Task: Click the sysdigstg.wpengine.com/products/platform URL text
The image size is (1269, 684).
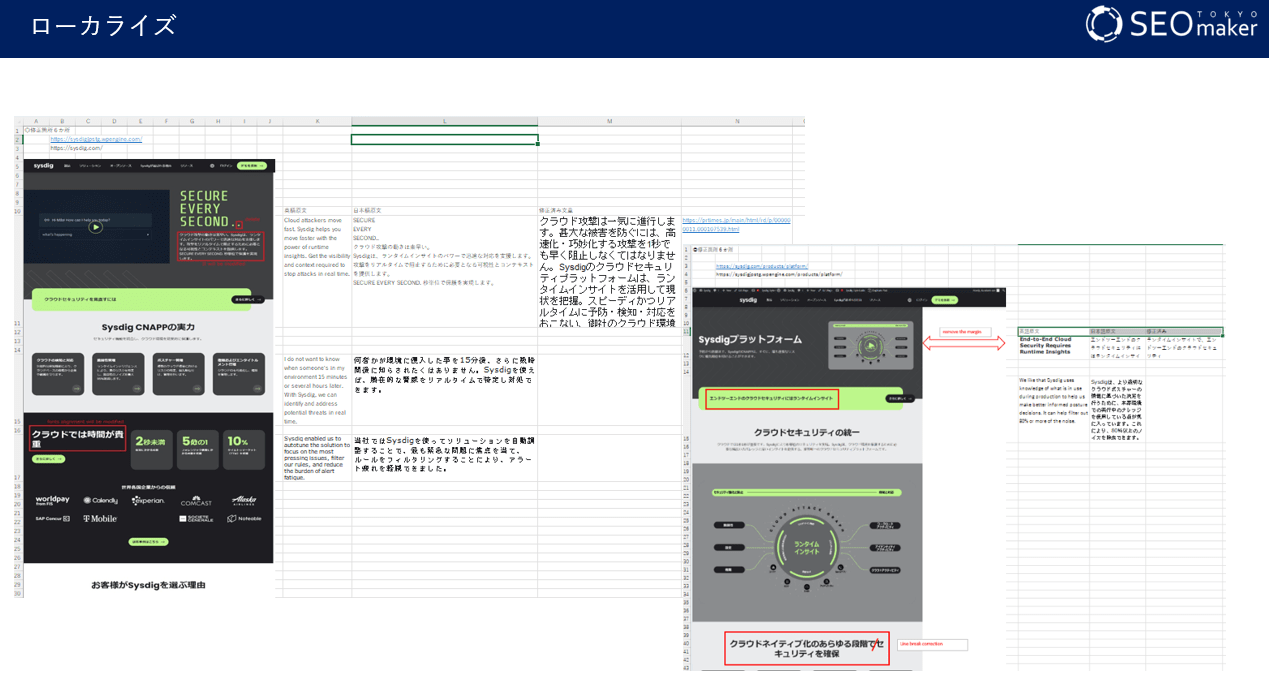Action: click(779, 274)
